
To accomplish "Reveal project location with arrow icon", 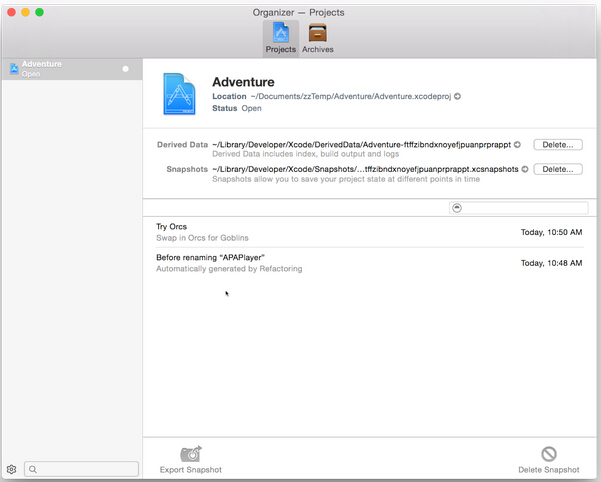I will (458, 96).
